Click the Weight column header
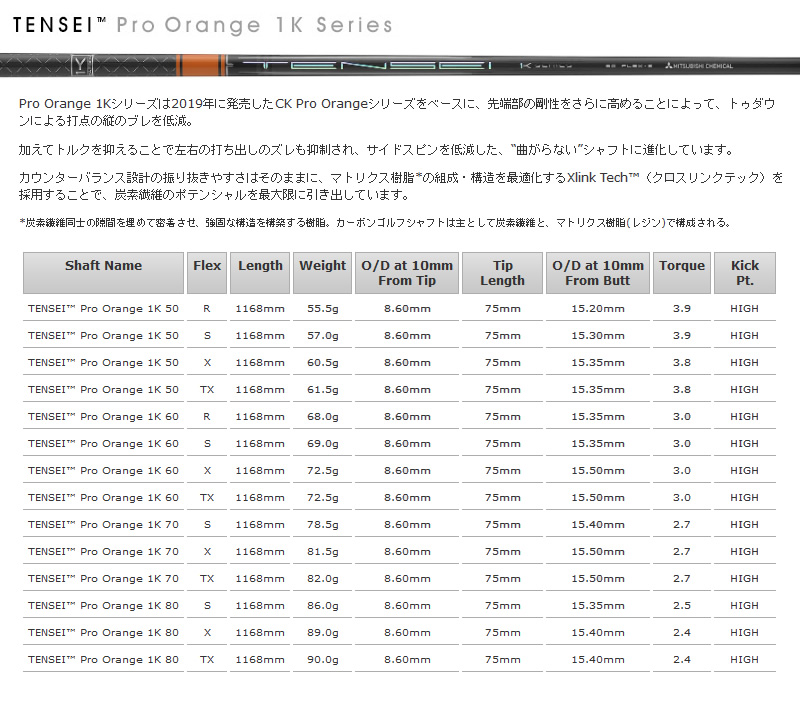Image resolution: width=800 pixels, height=715 pixels. (322, 273)
